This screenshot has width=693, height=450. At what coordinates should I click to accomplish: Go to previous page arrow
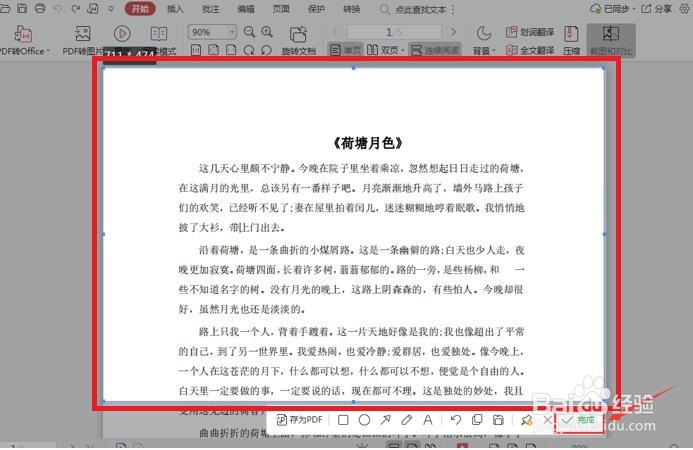click(x=335, y=32)
